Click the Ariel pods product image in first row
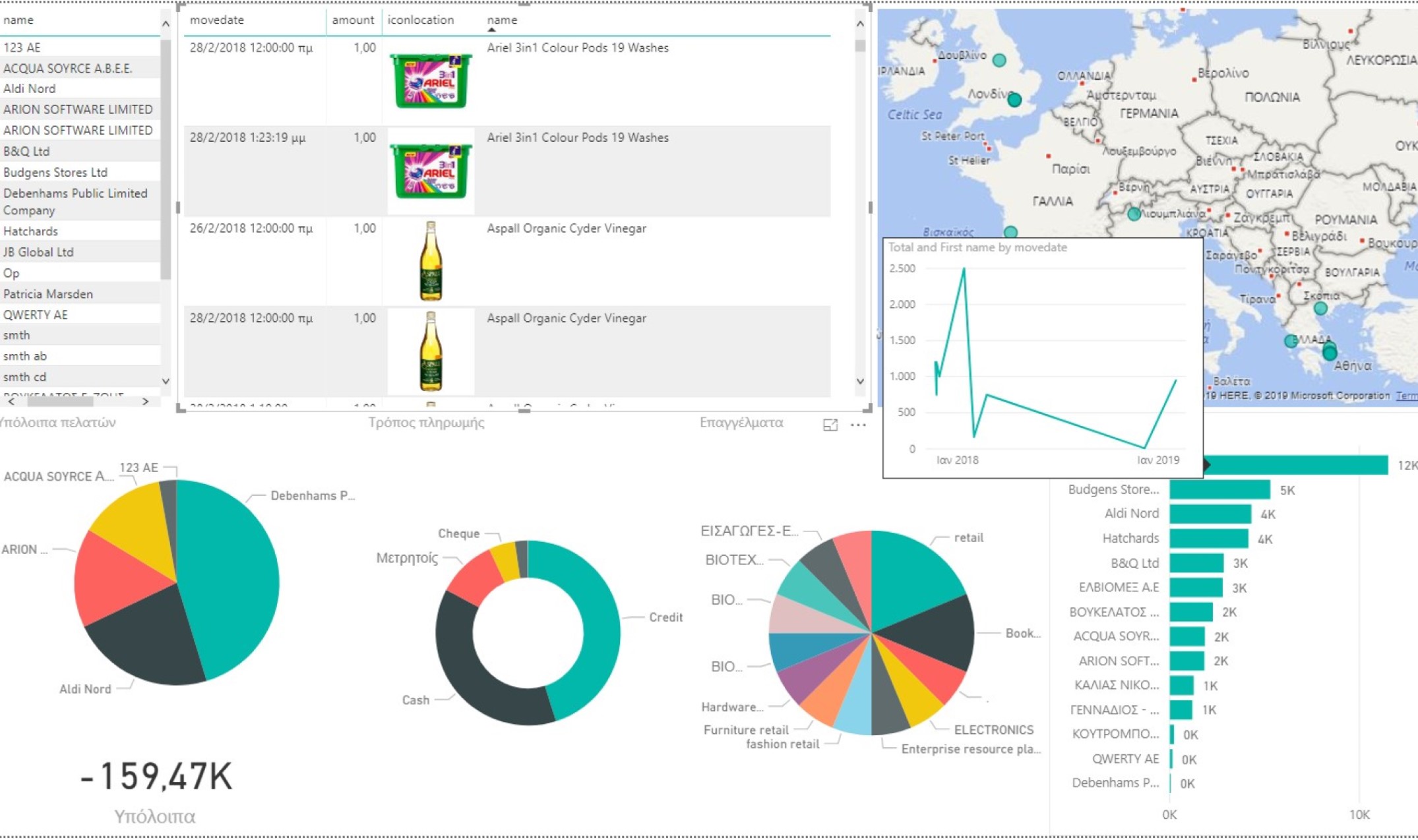This screenshot has width=1418, height=840. point(431,81)
